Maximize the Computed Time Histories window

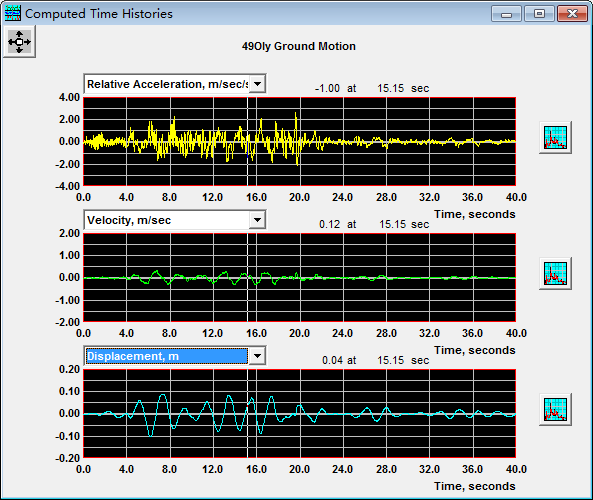point(539,14)
